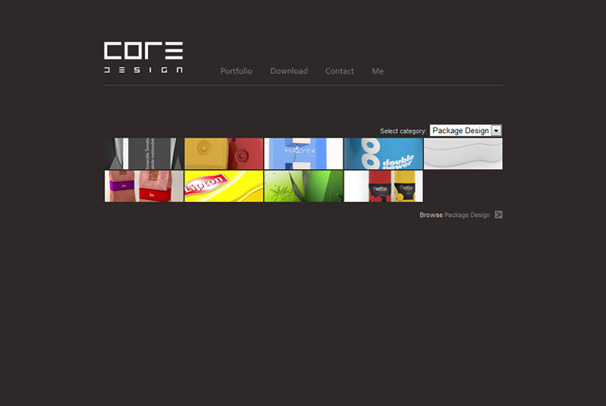The height and width of the screenshot is (406, 606).
Task: Open the Contact page link
Action: click(x=339, y=71)
